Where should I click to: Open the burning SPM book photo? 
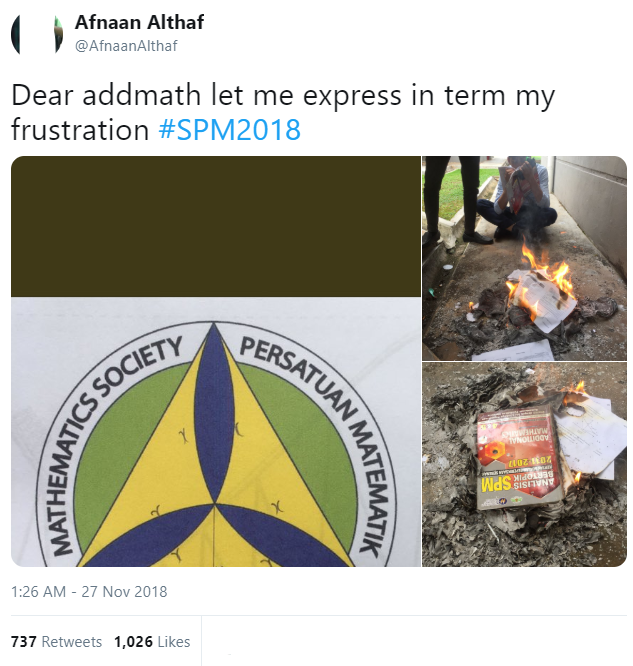pos(524,465)
